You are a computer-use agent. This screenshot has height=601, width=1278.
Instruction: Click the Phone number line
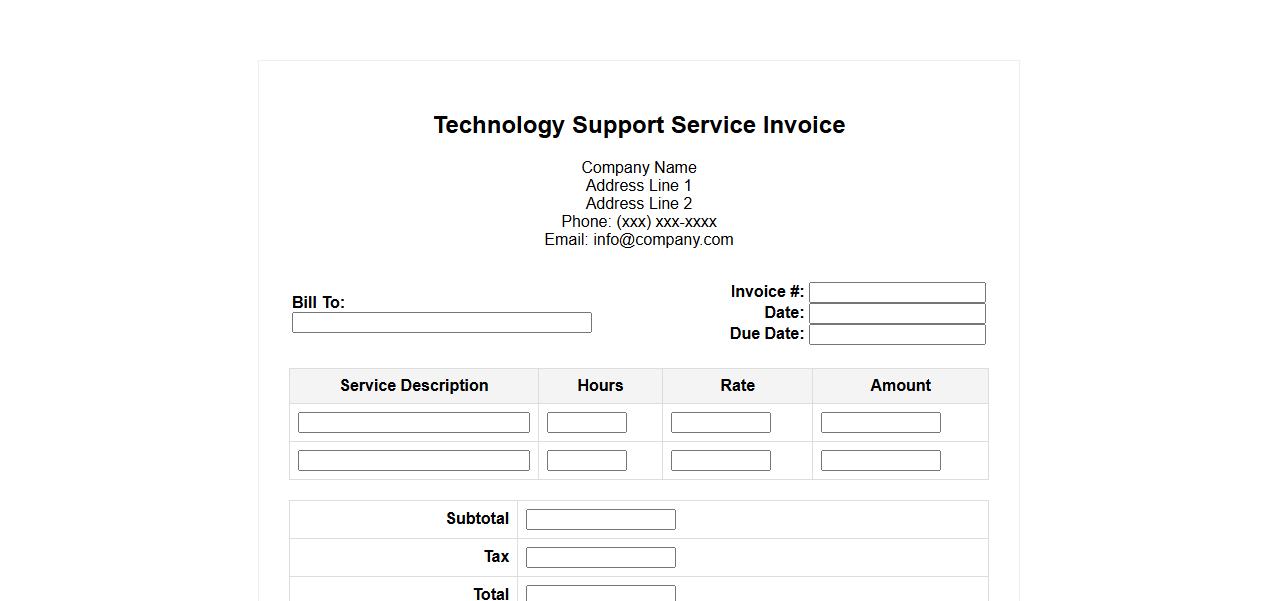click(639, 222)
